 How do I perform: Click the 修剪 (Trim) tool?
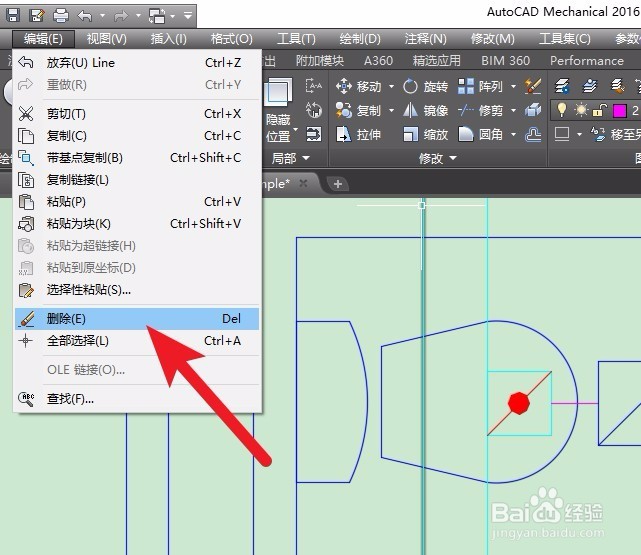480,111
